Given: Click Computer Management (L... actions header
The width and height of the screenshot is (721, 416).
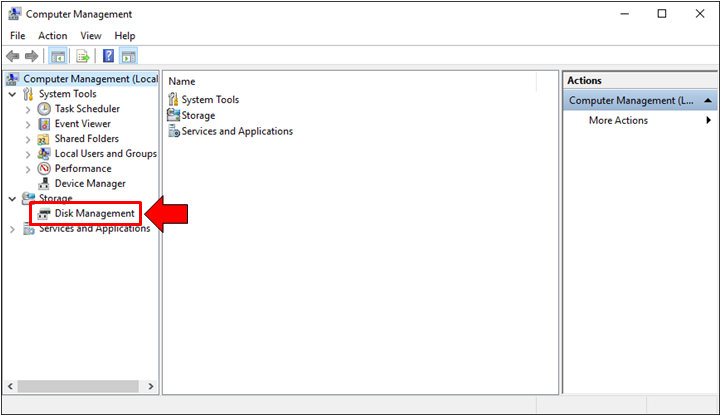Looking at the screenshot, I should pos(631,101).
